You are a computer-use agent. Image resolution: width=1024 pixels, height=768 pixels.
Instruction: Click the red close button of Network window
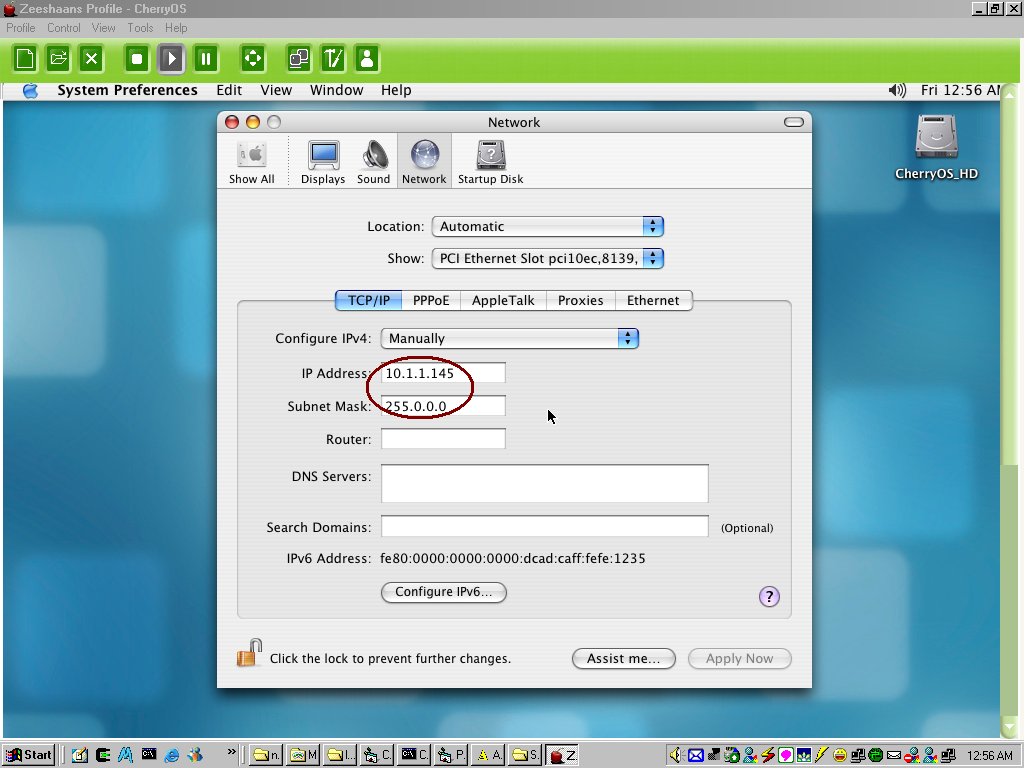point(232,122)
